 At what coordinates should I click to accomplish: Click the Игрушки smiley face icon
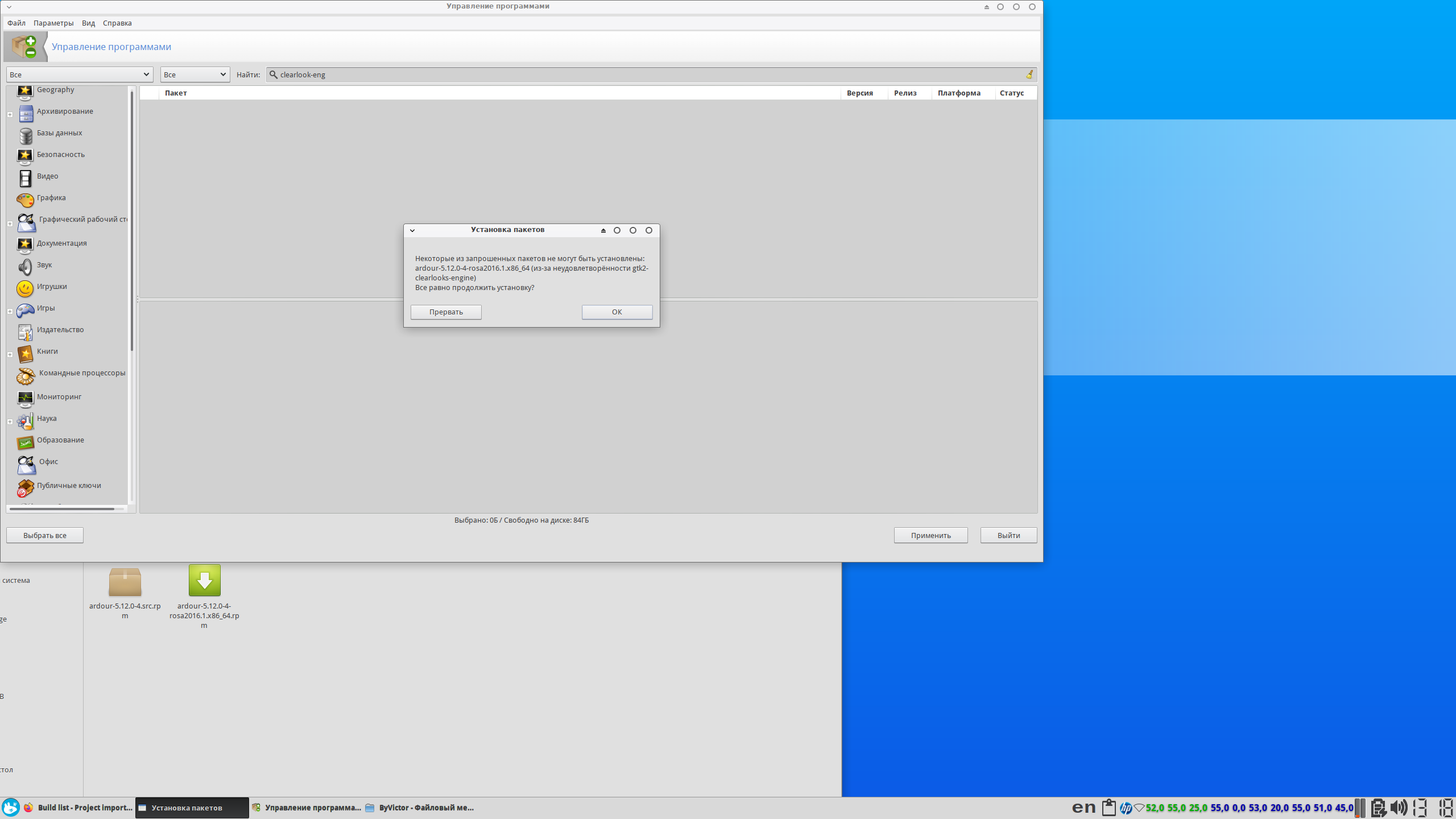[x=25, y=288]
